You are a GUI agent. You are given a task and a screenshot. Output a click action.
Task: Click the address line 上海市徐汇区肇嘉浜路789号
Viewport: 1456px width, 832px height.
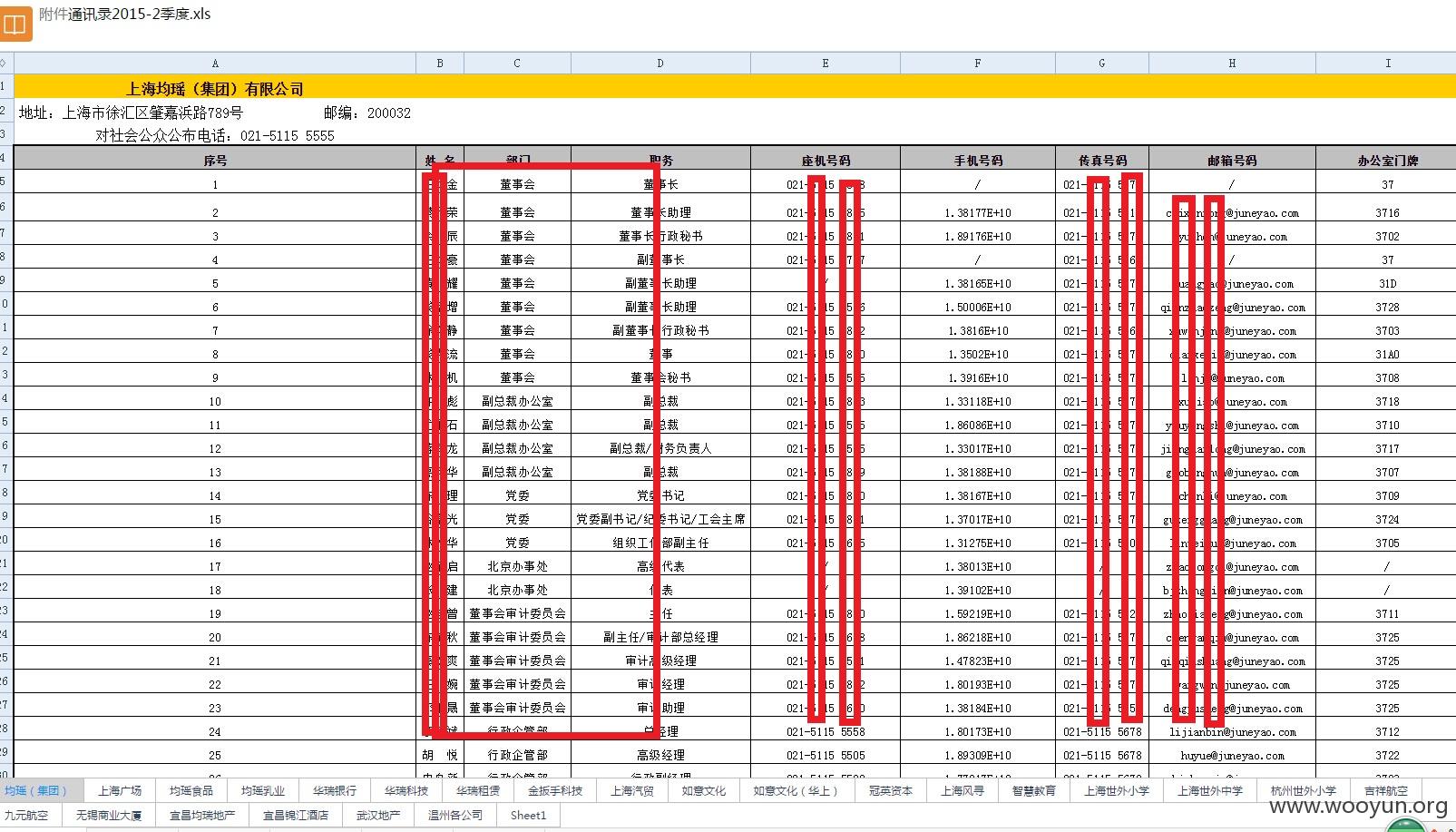[x=152, y=113]
